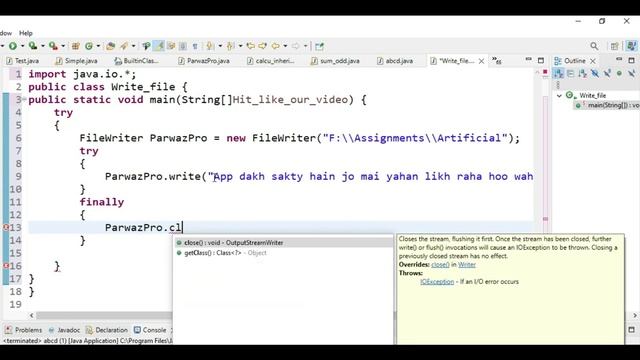640x360 pixels.
Task: Open the Back history dropdown arrow
Action: pos(285,46)
